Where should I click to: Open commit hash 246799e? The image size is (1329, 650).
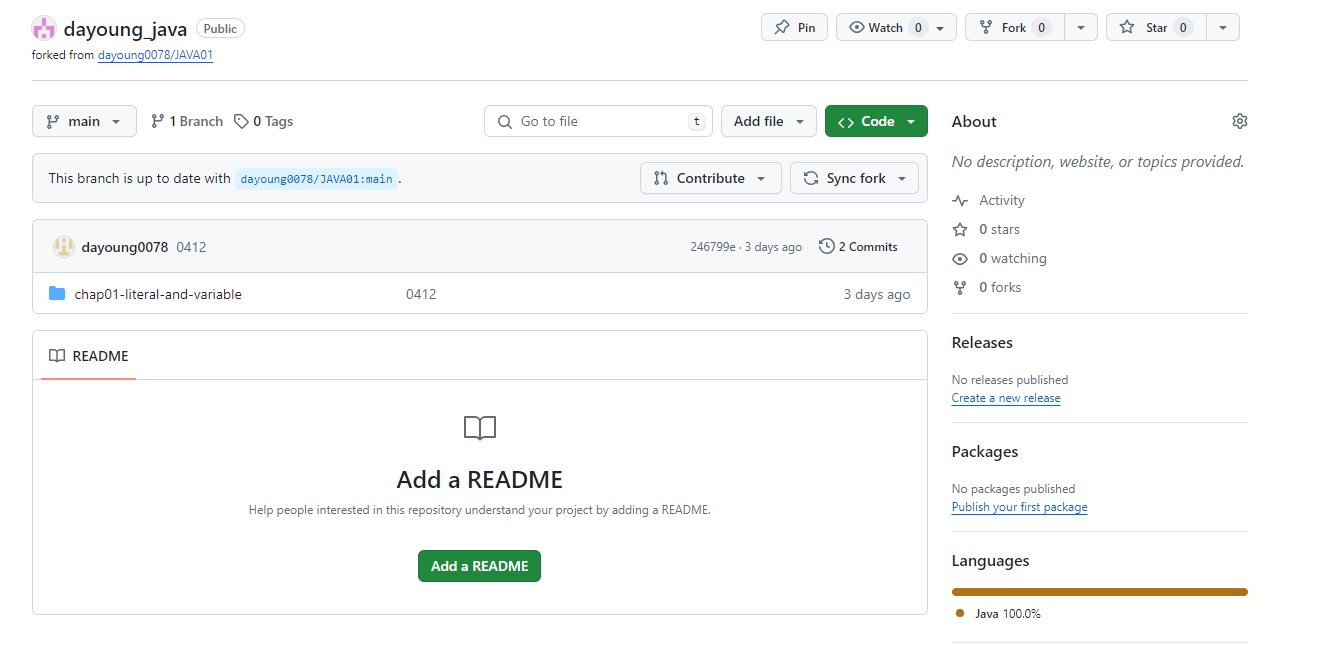coord(713,247)
